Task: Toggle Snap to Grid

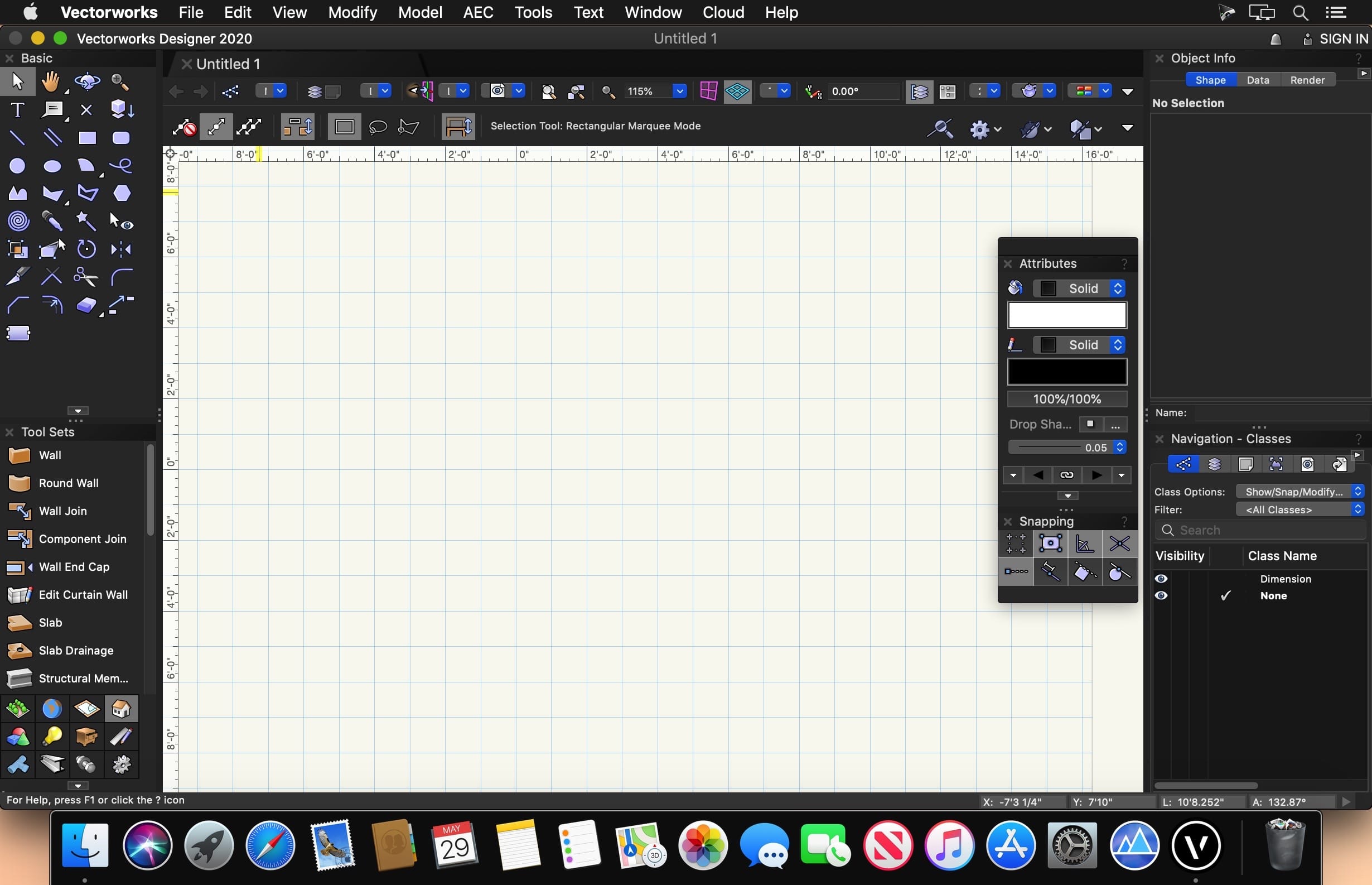Action: point(1016,543)
